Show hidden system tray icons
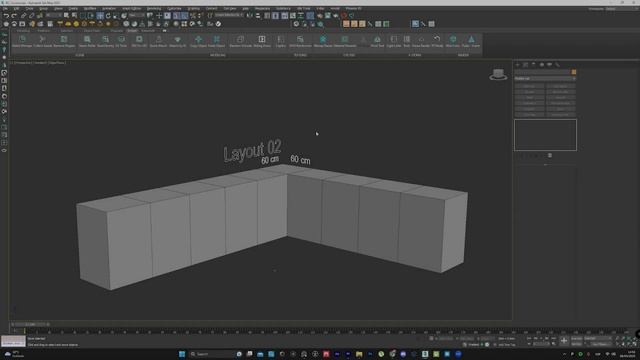 [565, 354]
